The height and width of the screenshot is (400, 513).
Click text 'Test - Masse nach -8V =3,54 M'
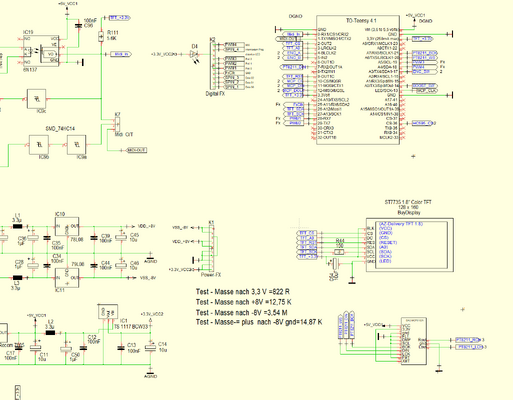[242, 312]
